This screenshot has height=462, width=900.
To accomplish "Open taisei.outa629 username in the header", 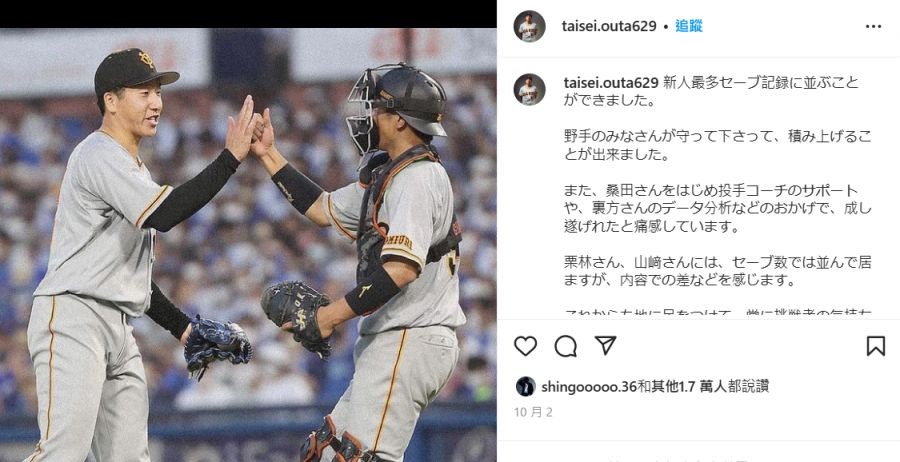I will [x=609, y=26].
